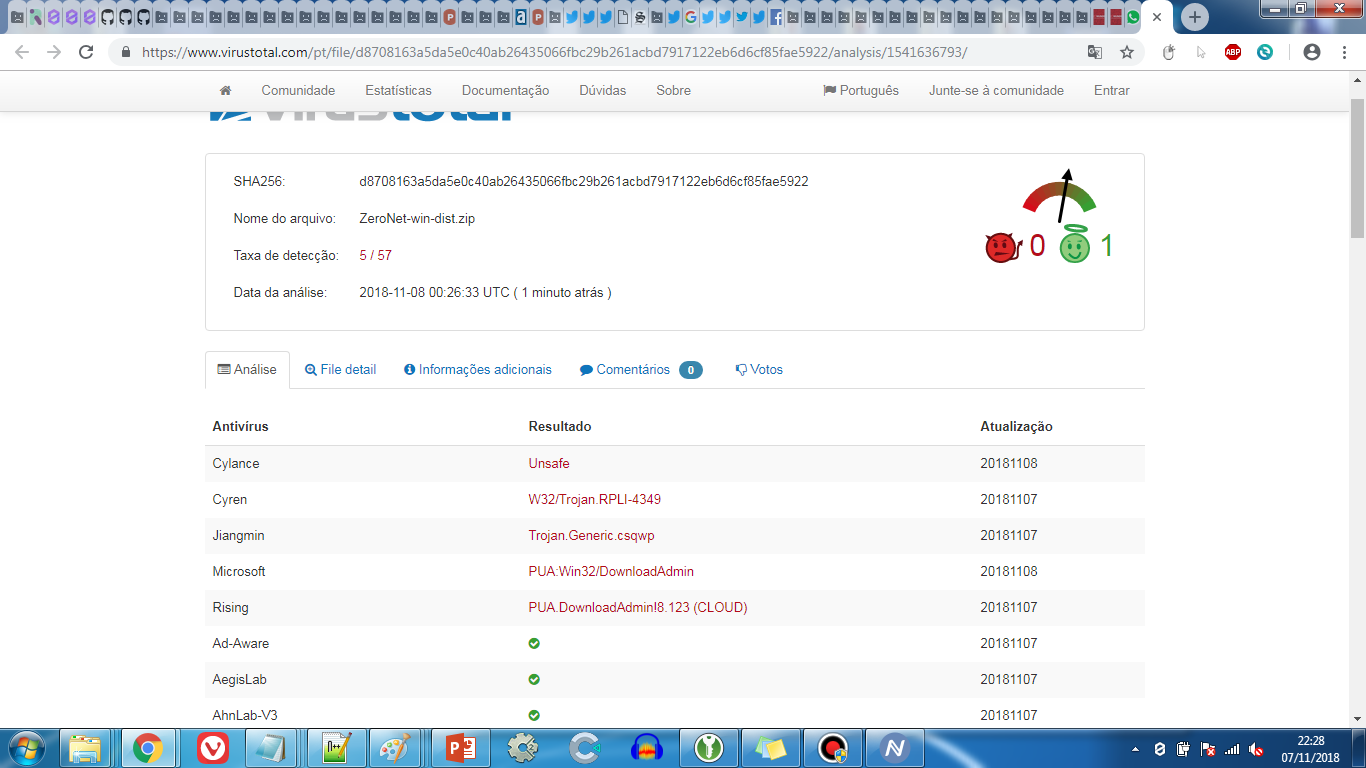Switch to the Google tab
This screenshot has height=768, width=1366.
pyautogui.click(x=691, y=17)
